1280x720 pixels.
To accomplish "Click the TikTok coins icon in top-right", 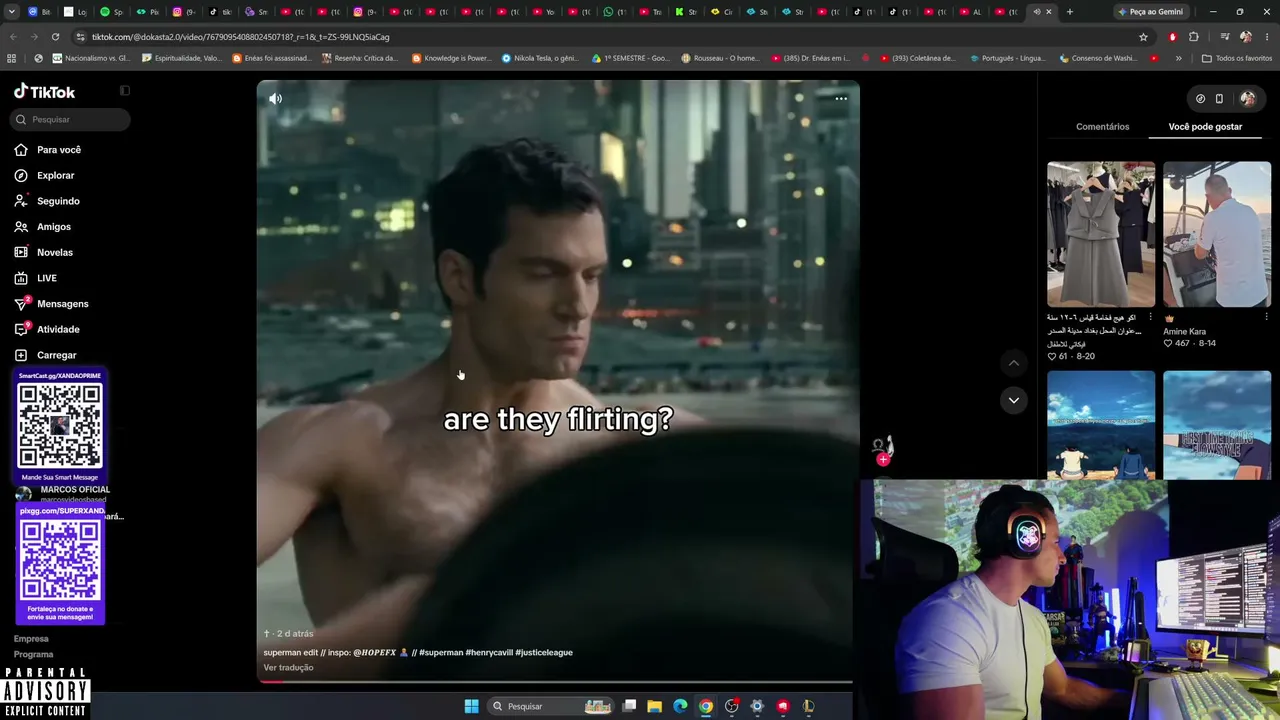I will click(1200, 98).
